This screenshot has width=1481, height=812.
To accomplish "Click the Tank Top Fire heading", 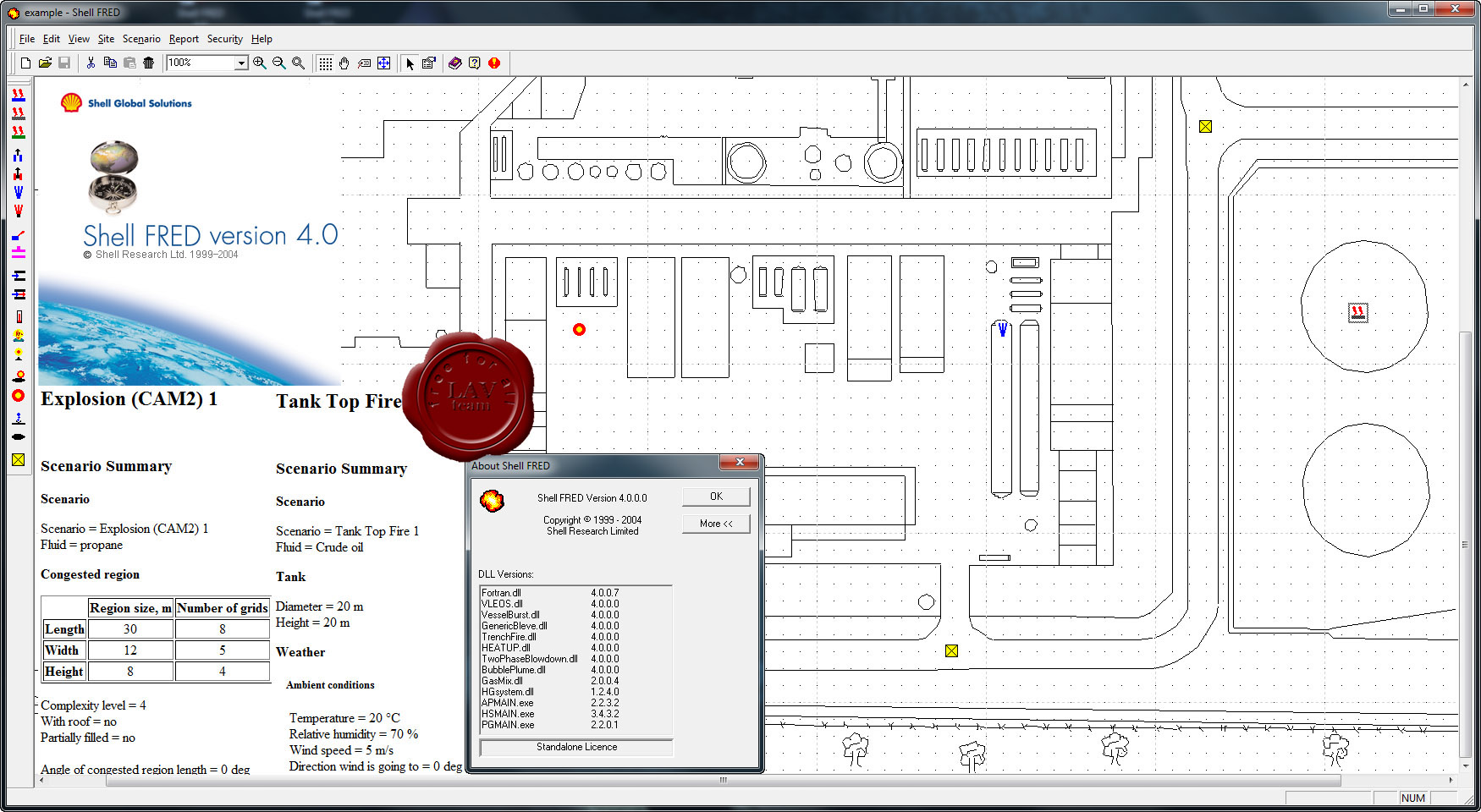I will point(339,402).
